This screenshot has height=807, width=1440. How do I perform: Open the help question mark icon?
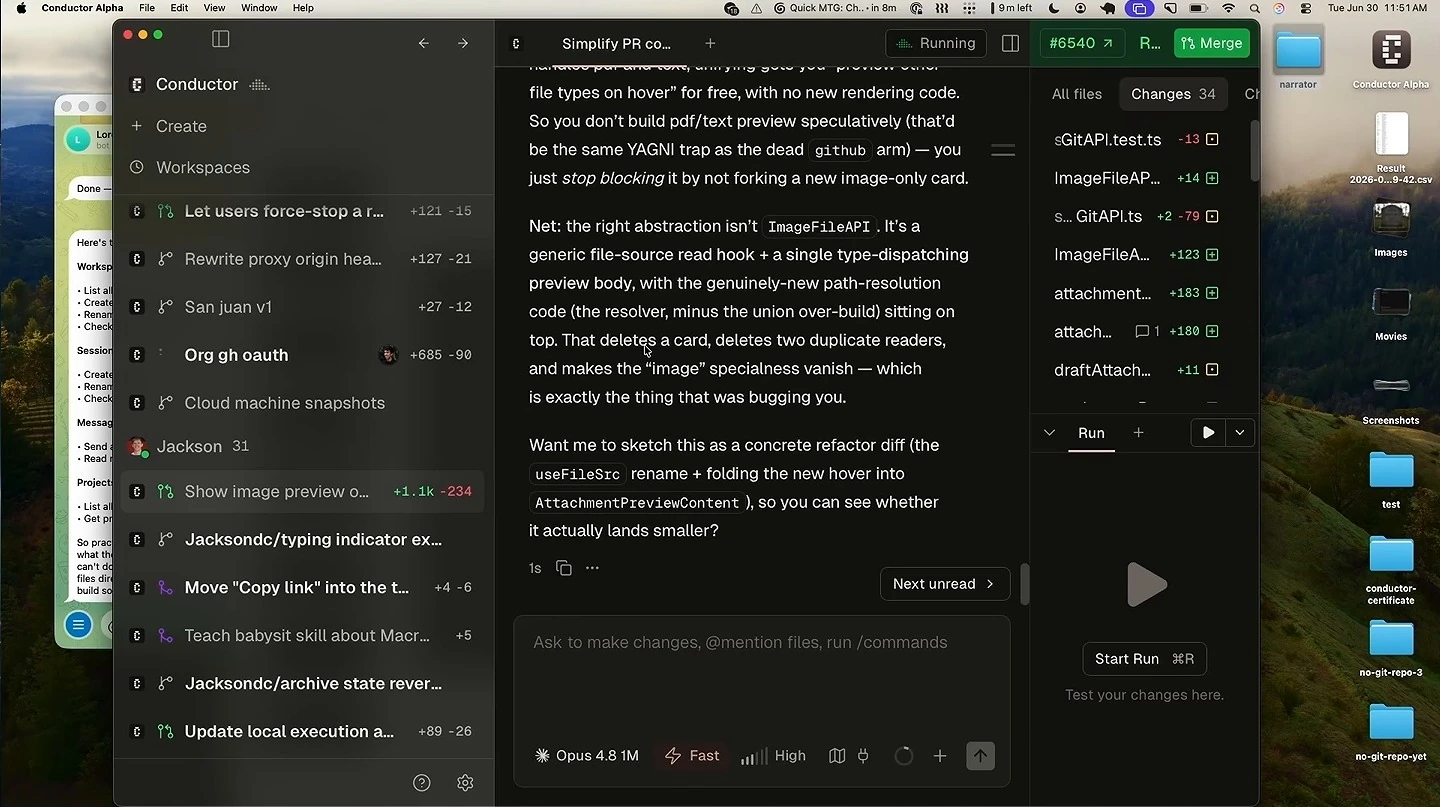pos(422,783)
